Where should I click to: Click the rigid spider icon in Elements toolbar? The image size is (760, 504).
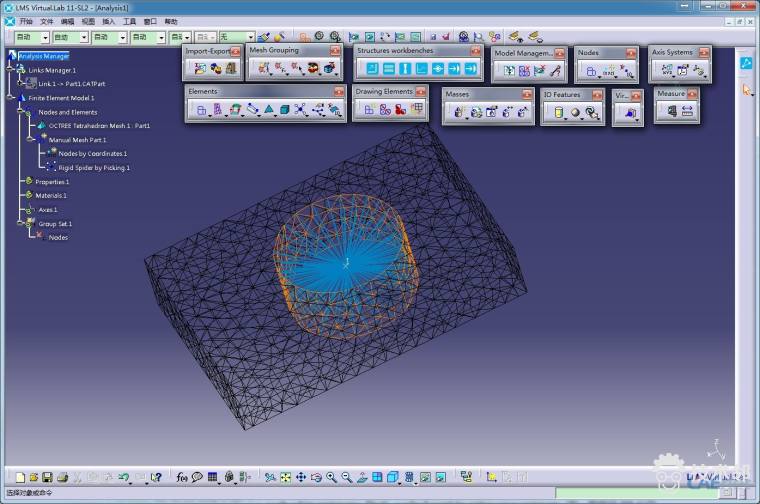(x=319, y=110)
